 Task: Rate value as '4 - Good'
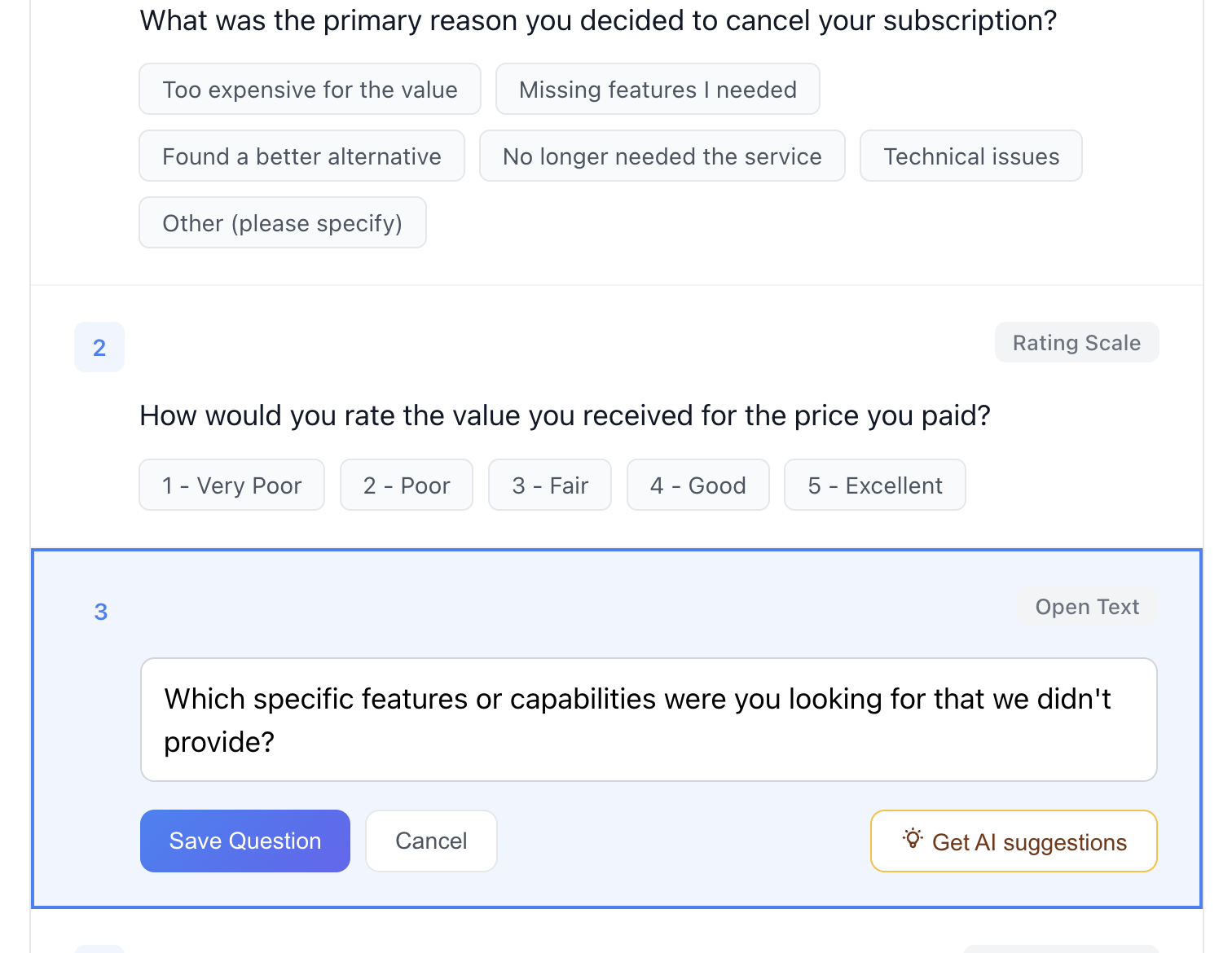tap(697, 485)
